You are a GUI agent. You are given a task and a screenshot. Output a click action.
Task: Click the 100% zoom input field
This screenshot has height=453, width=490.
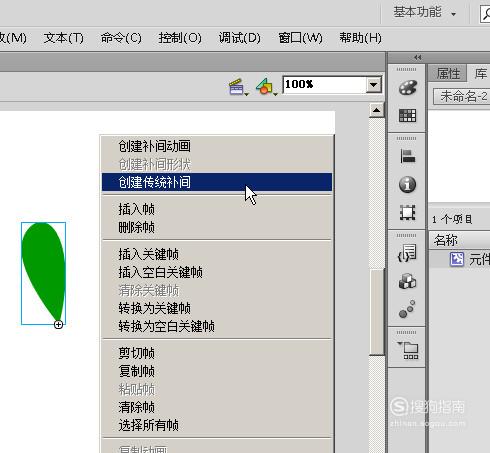(324, 85)
